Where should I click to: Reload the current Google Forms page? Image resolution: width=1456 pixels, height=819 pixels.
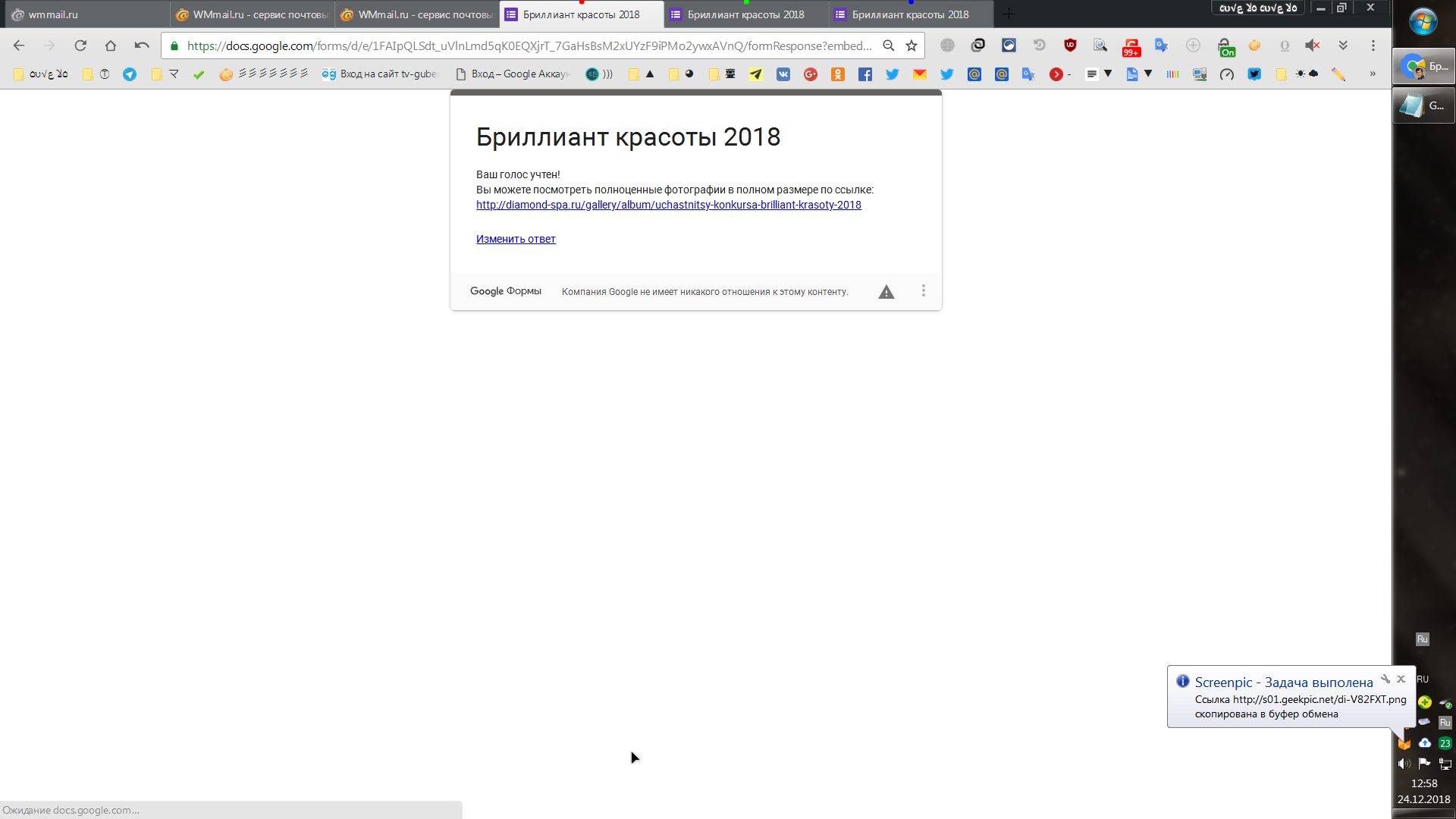tap(80, 45)
